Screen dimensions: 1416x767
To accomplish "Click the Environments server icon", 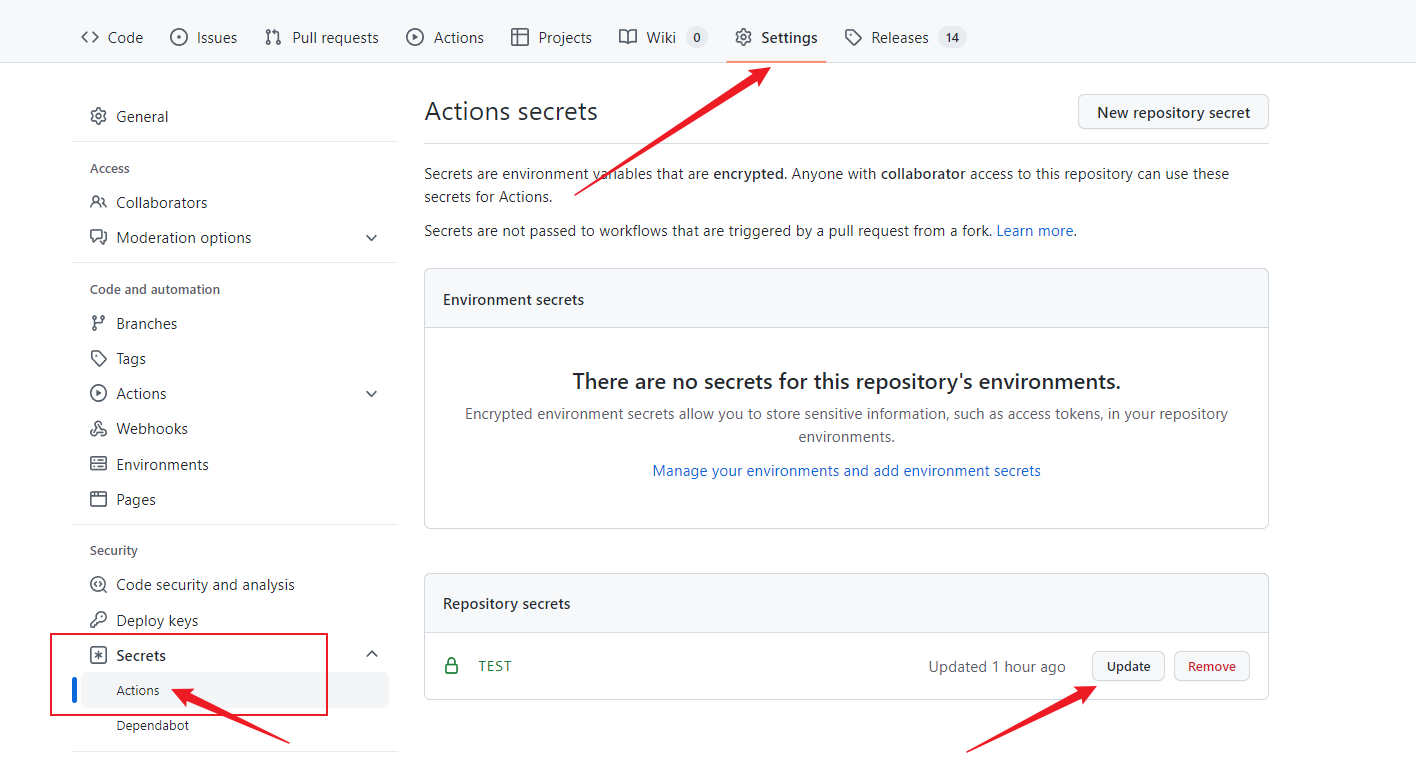I will coord(98,464).
